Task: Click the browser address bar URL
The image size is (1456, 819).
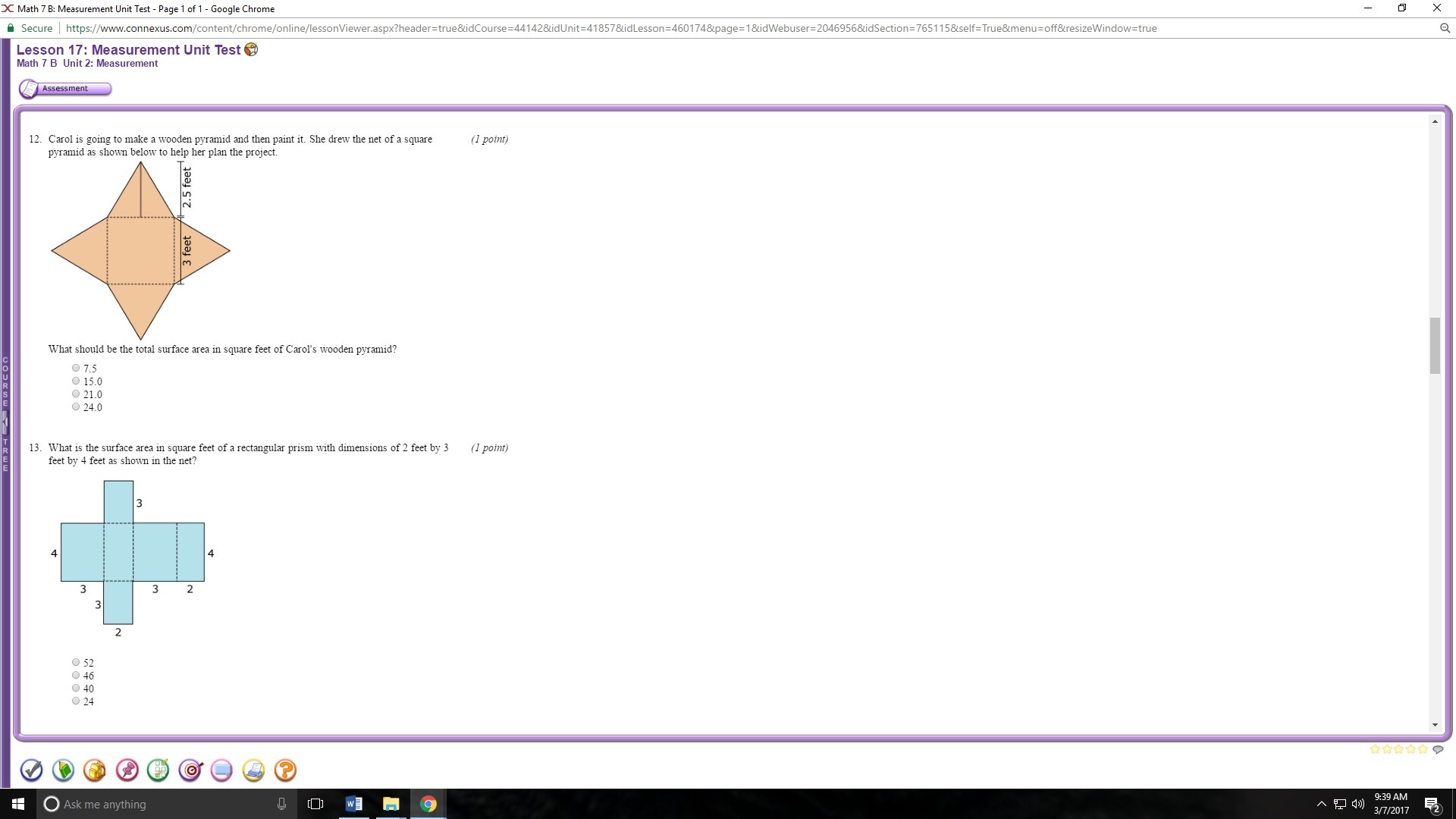Action: (610, 28)
